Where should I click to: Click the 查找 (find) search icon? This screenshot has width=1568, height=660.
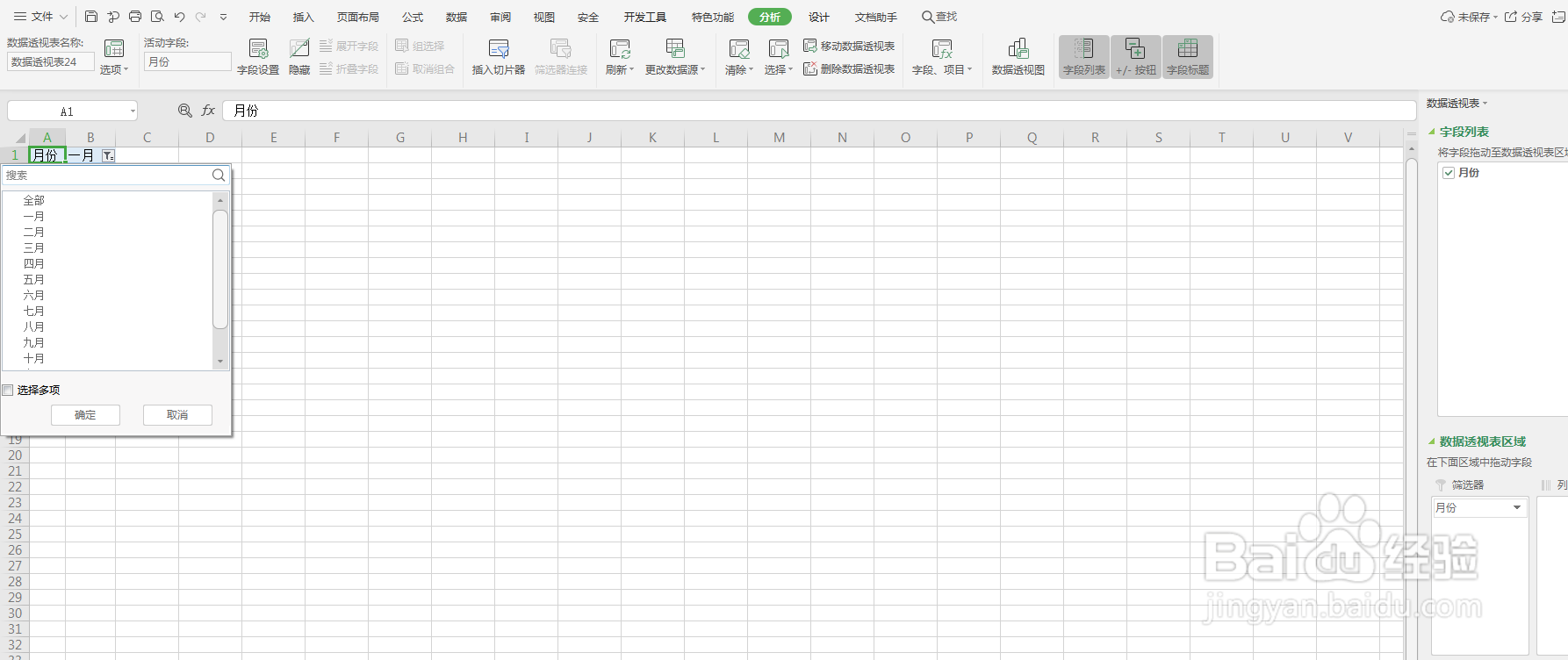pyautogui.click(x=939, y=17)
